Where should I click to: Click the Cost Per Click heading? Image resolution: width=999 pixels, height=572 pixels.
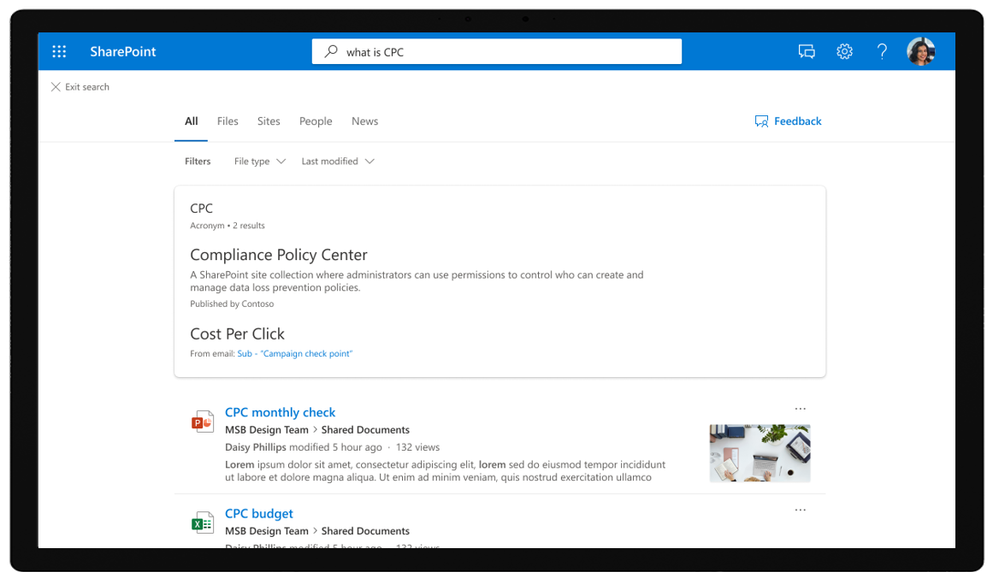point(237,334)
